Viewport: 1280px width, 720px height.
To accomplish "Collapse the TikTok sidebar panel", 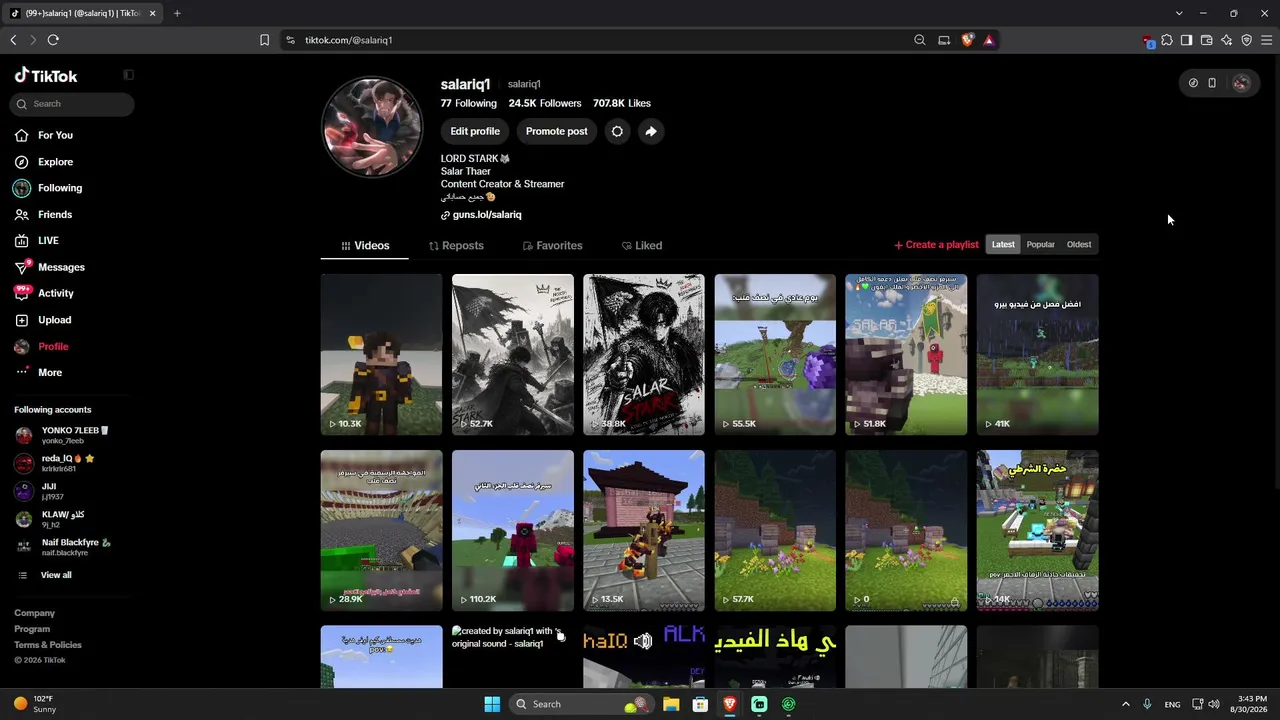I will 128,75.
